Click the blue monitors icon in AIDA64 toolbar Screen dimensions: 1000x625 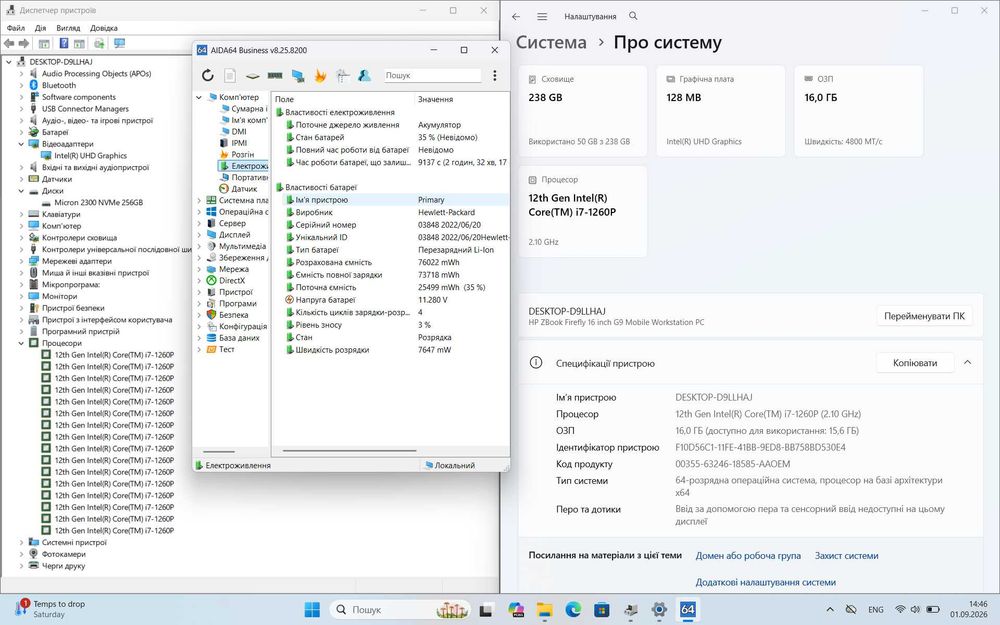[x=298, y=76]
